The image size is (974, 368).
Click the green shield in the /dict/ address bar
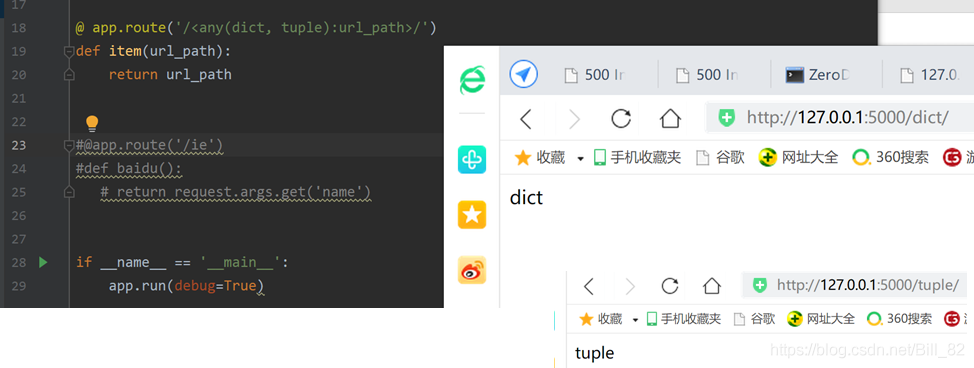click(x=726, y=118)
